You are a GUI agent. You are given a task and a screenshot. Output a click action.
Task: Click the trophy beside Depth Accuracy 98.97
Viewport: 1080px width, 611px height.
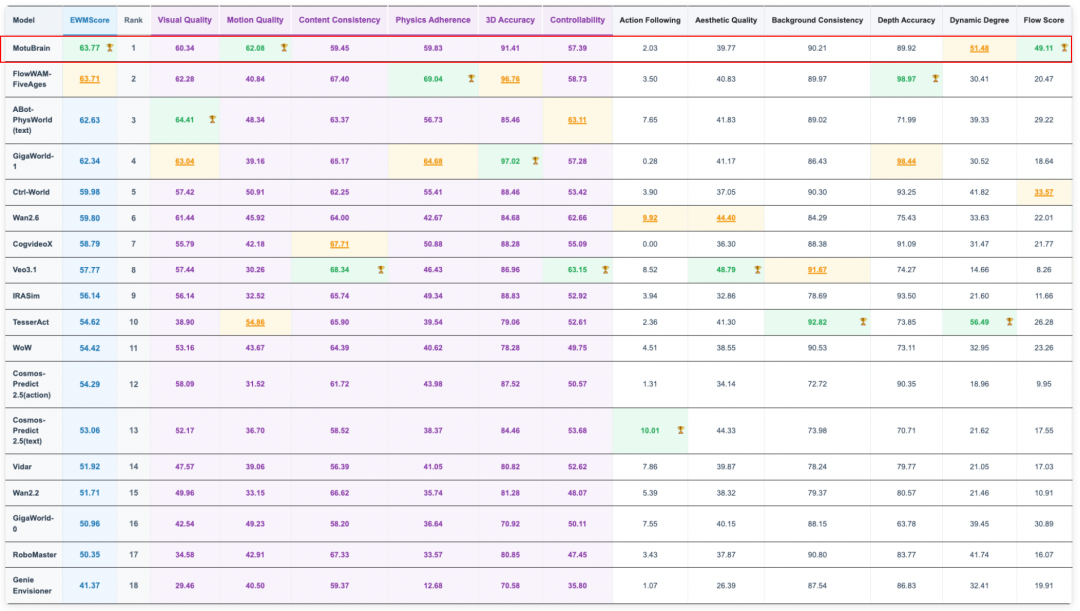tap(935, 78)
